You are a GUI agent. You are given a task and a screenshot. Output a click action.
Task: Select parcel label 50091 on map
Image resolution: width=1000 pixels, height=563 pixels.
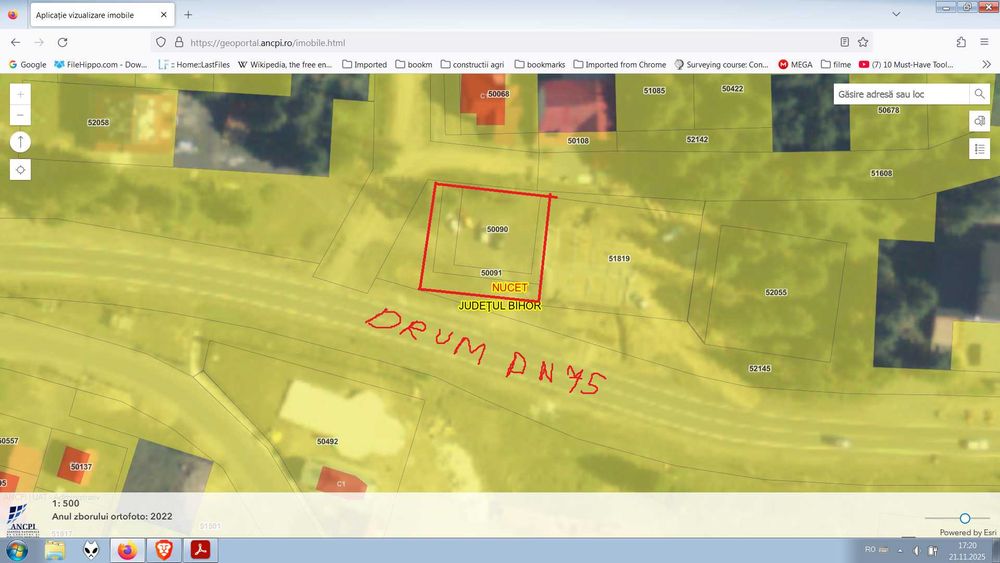click(x=490, y=273)
